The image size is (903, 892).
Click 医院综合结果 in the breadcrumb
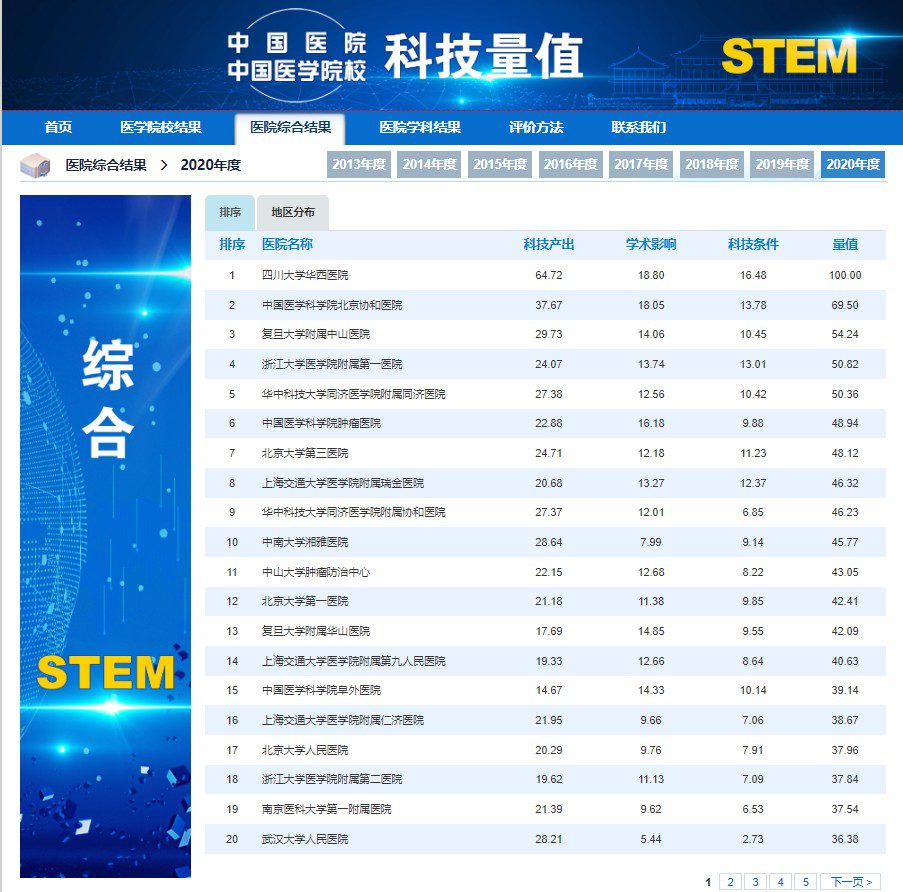click(x=106, y=165)
